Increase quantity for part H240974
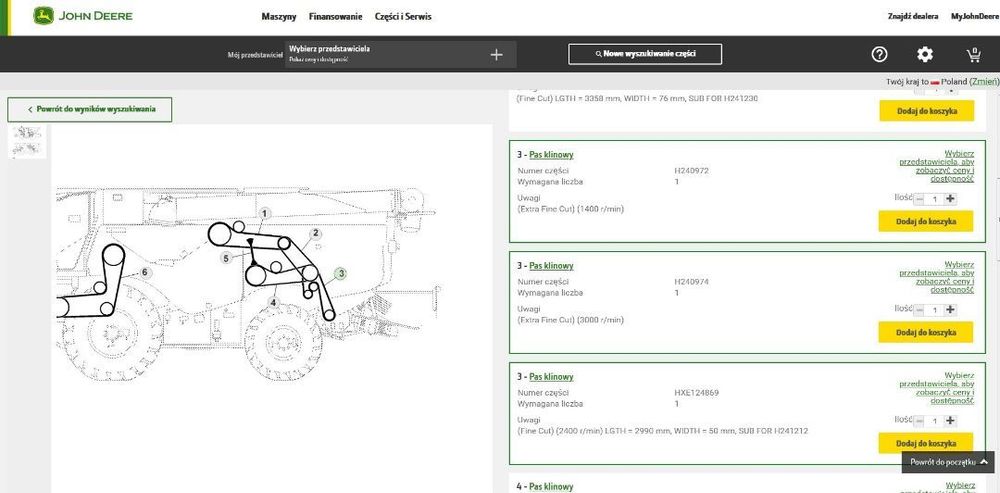The height and width of the screenshot is (493, 1000). (950, 310)
